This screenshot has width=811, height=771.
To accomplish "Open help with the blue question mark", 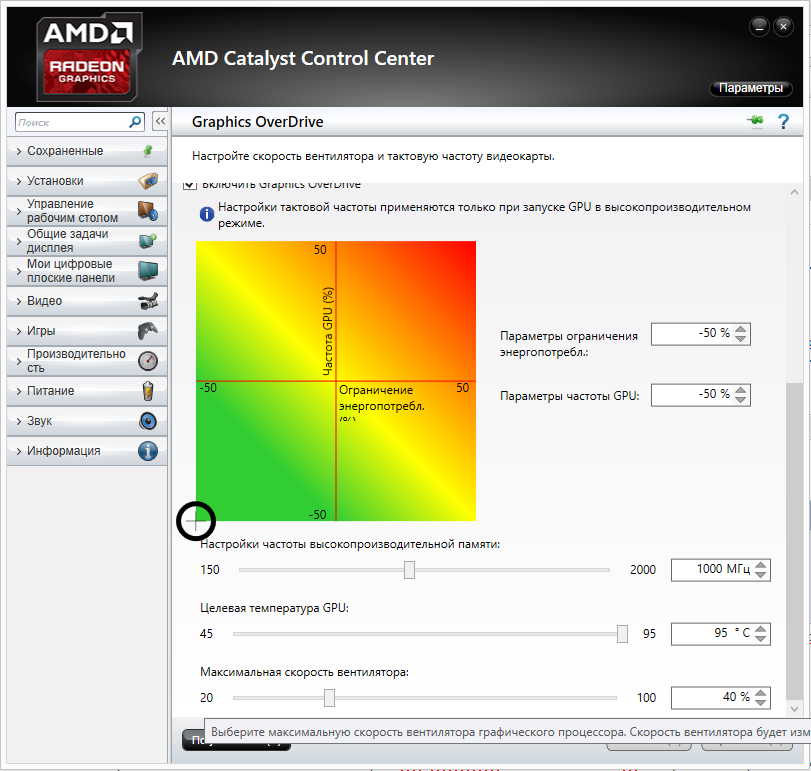I will (783, 122).
